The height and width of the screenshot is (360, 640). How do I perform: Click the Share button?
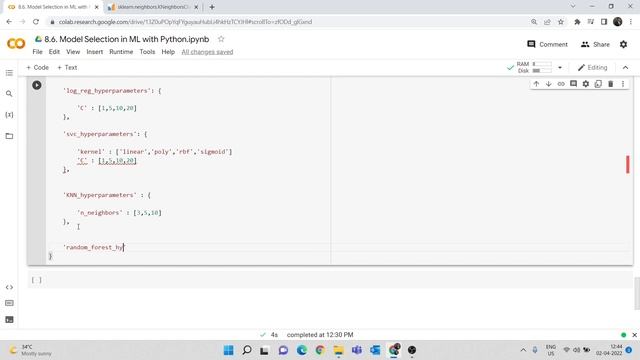point(595,44)
